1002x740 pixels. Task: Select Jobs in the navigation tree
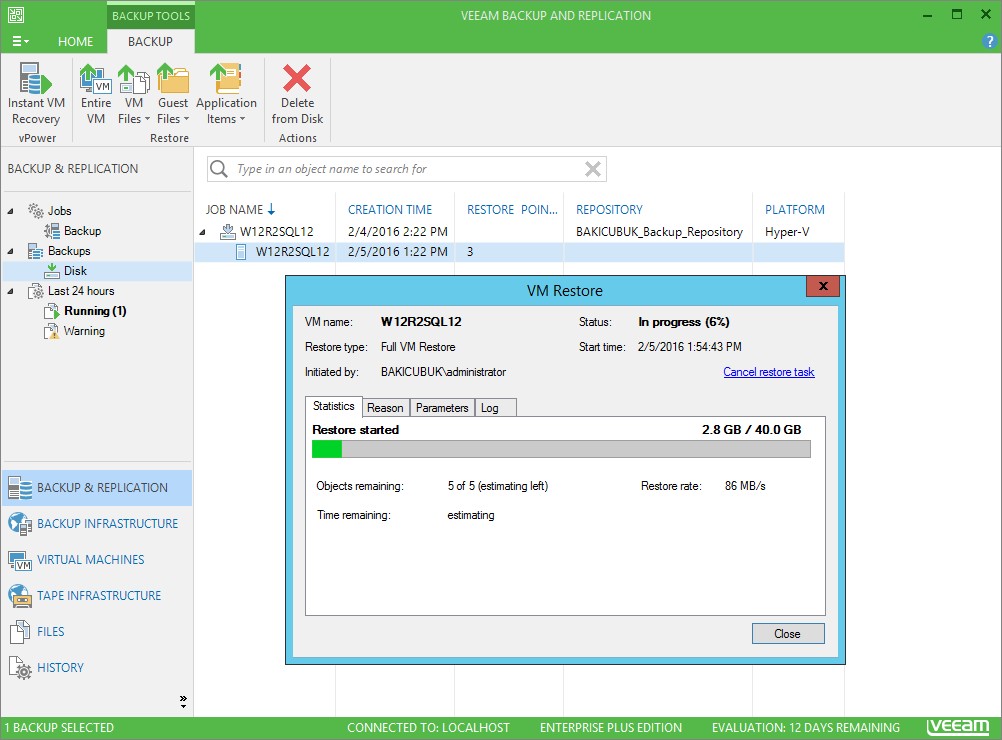click(x=59, y=211)
